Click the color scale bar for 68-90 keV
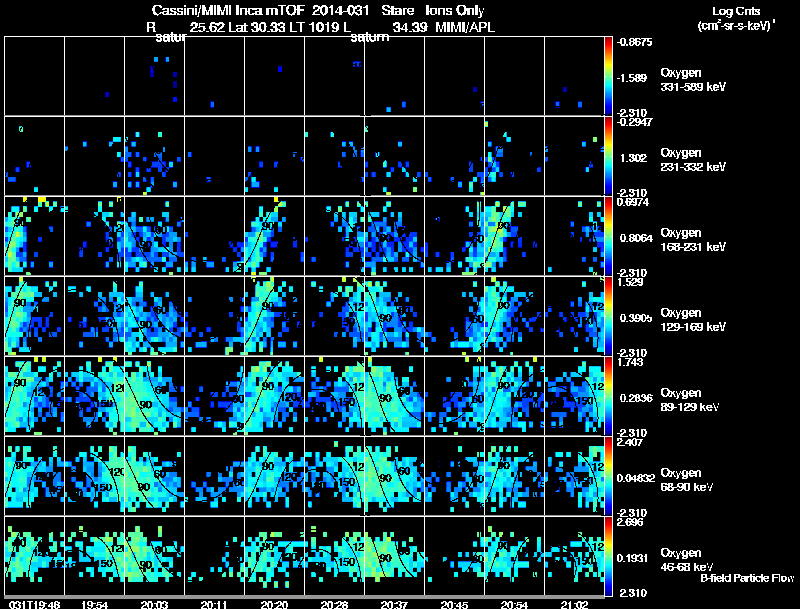 (x=608, y=476)
